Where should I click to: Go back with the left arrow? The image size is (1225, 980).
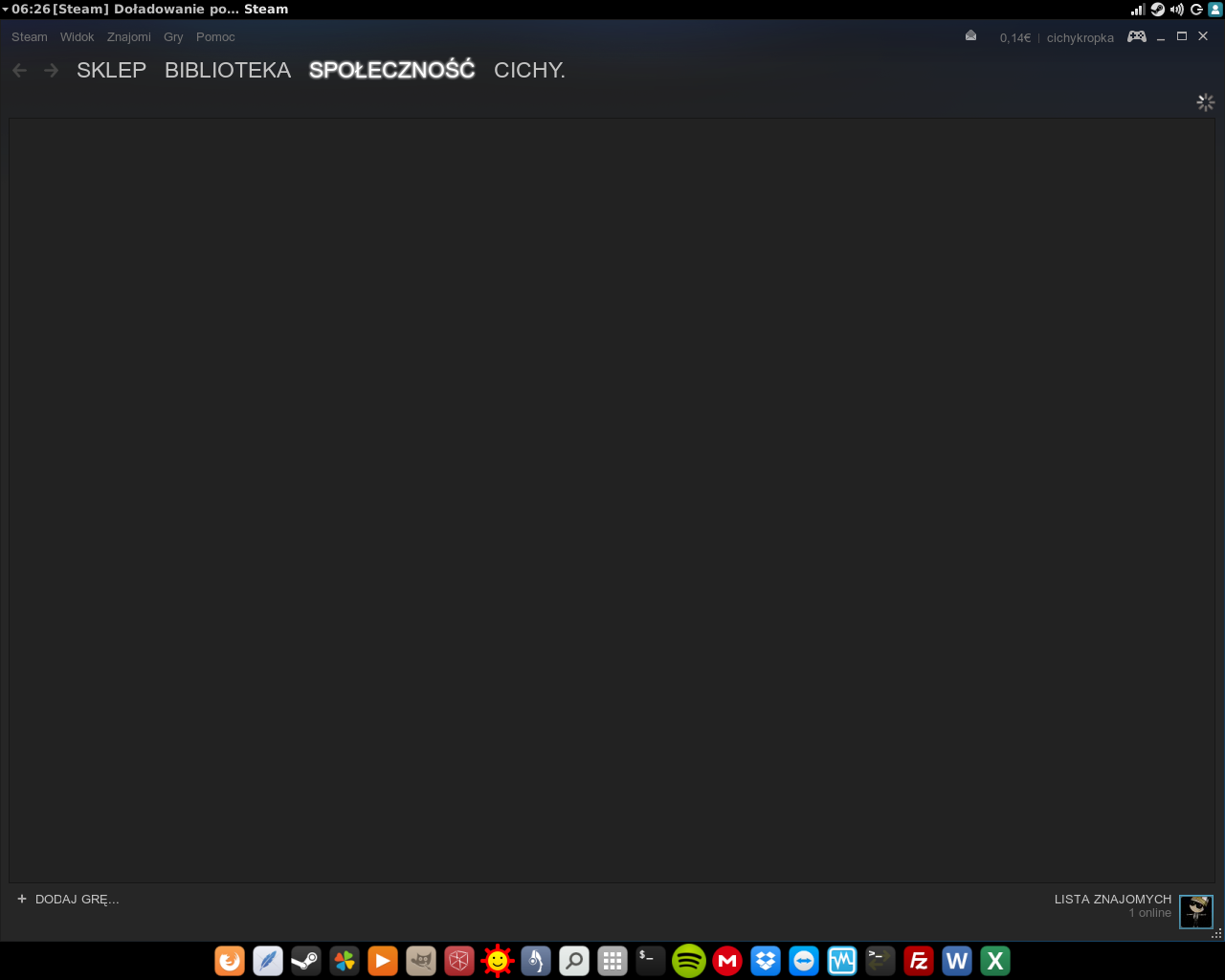tap(19, 70)
